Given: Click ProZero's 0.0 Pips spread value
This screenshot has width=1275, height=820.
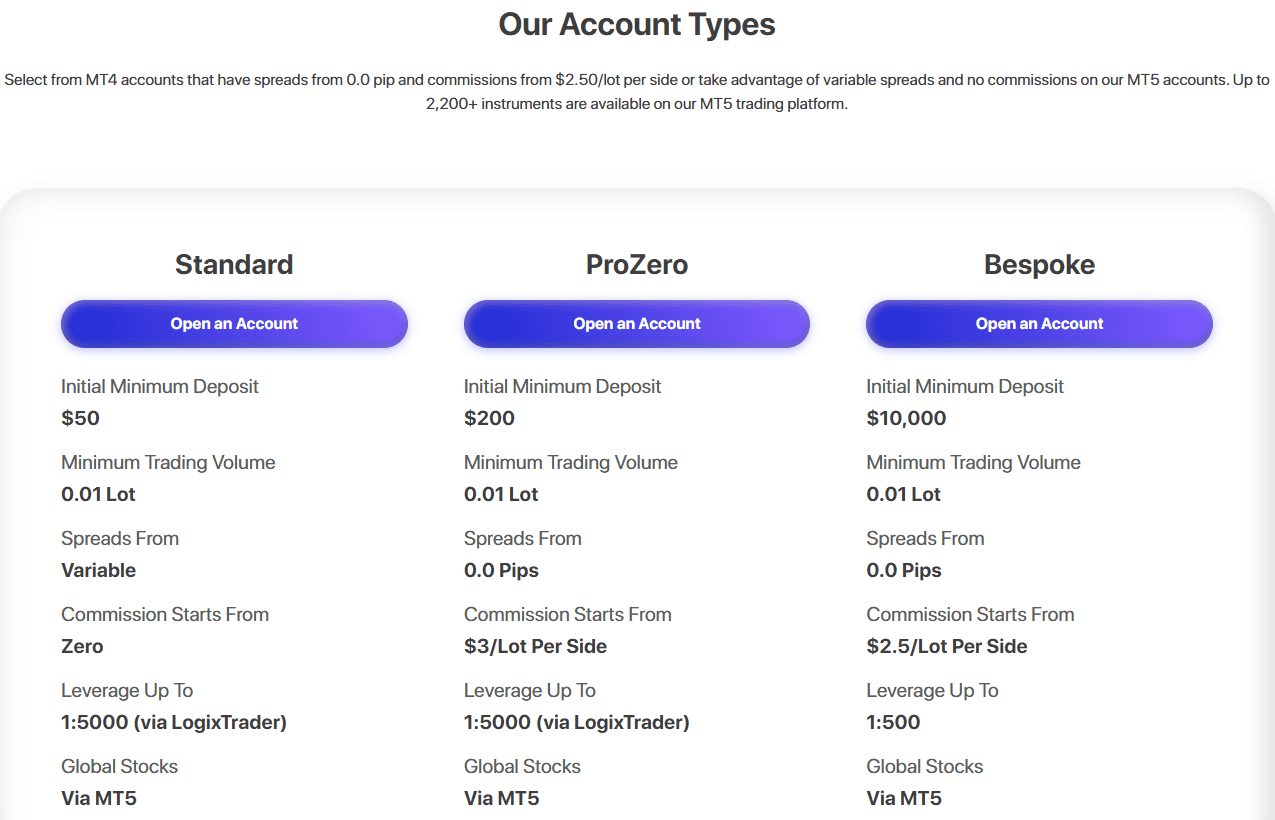Looking at the screenshot, I should pos(501,570).
